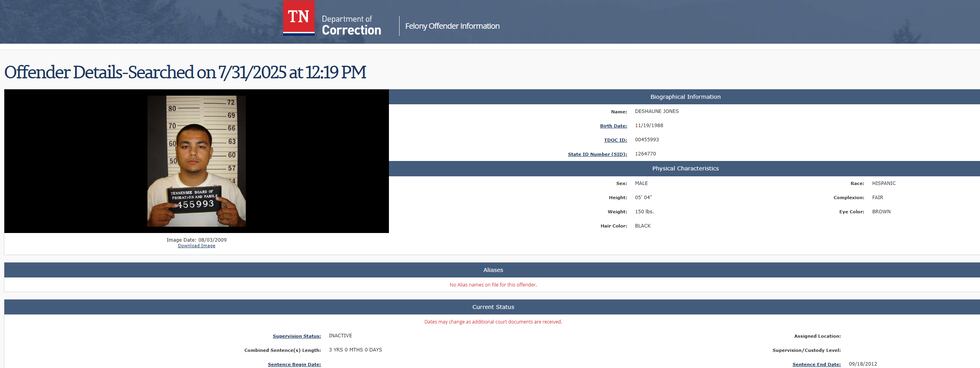Open Felony Offender Information header link
This screenshot has width=980, height=368.
click(452, 26)
